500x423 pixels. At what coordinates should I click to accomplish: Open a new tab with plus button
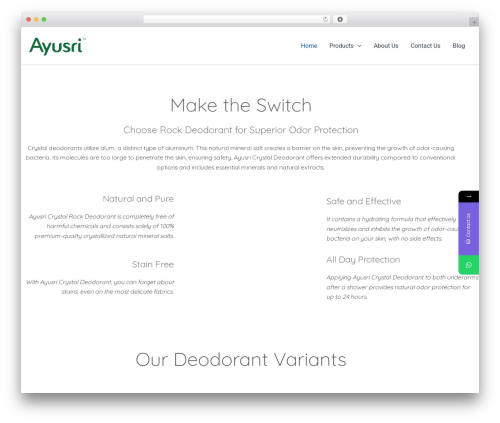(474, 22)
